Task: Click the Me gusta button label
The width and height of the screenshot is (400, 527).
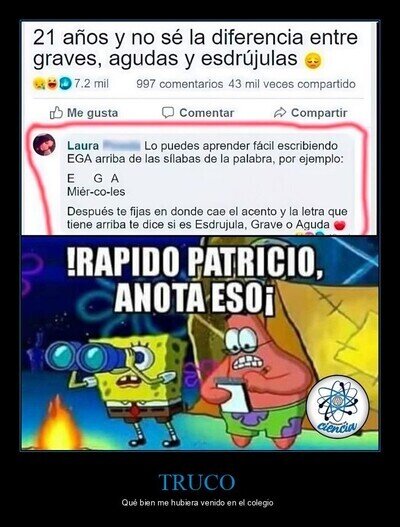Action: coord(92,113)
